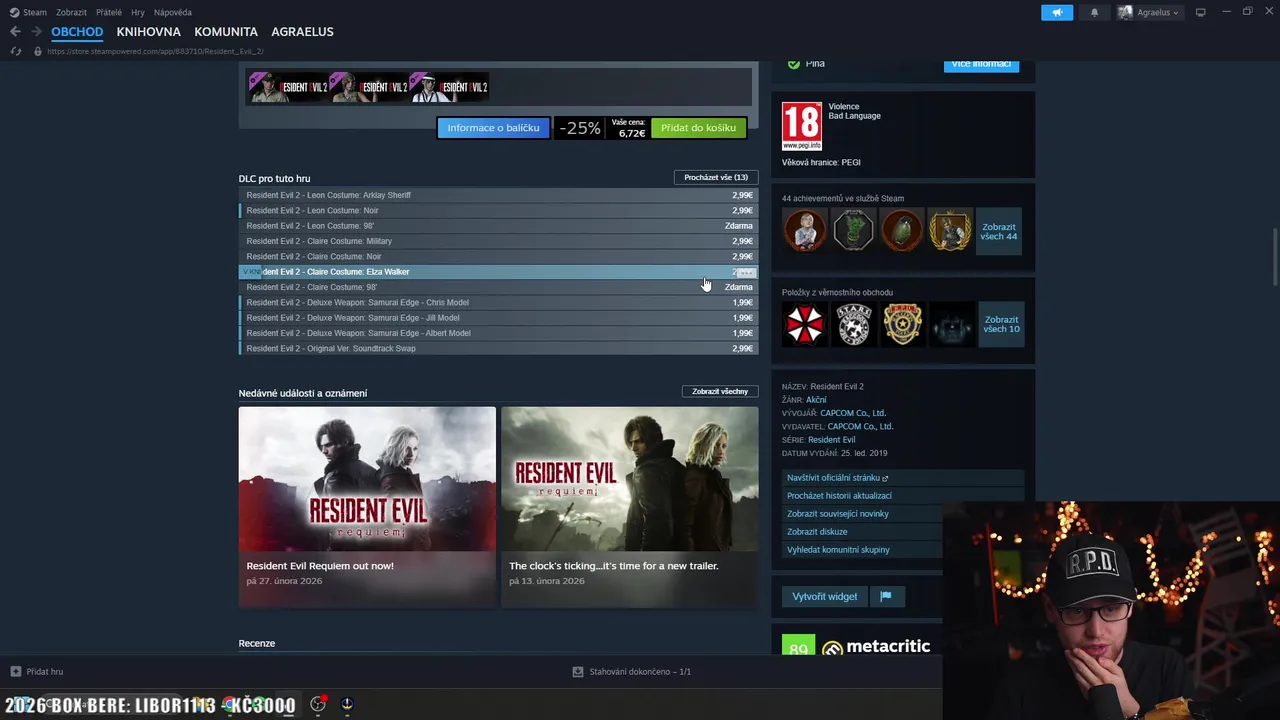Open DLC Leon Costume: Noir
This screenshot has width=1280, height=720.
click(498, 210)
